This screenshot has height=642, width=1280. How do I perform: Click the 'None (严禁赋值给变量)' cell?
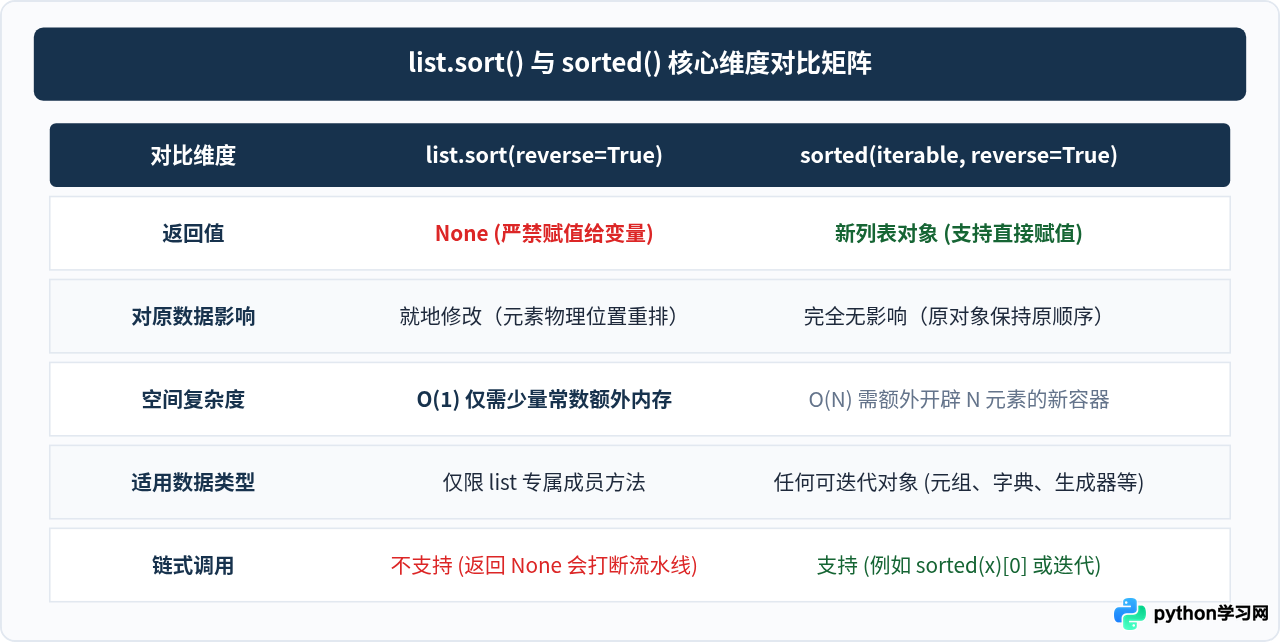[x=544, y=233]
